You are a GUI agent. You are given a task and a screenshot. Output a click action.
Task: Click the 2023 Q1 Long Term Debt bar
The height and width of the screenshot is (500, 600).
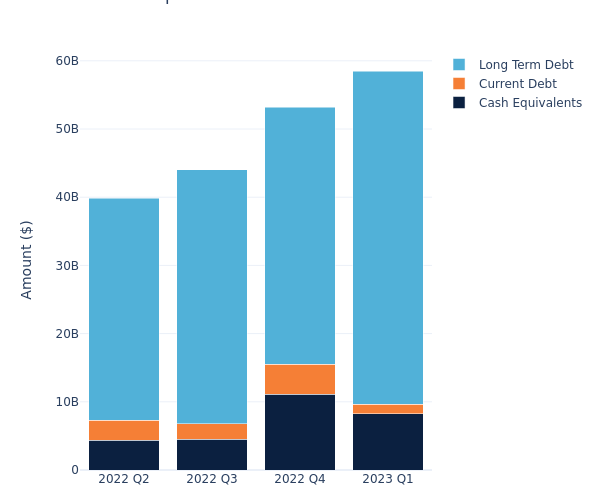coord(388,237)
